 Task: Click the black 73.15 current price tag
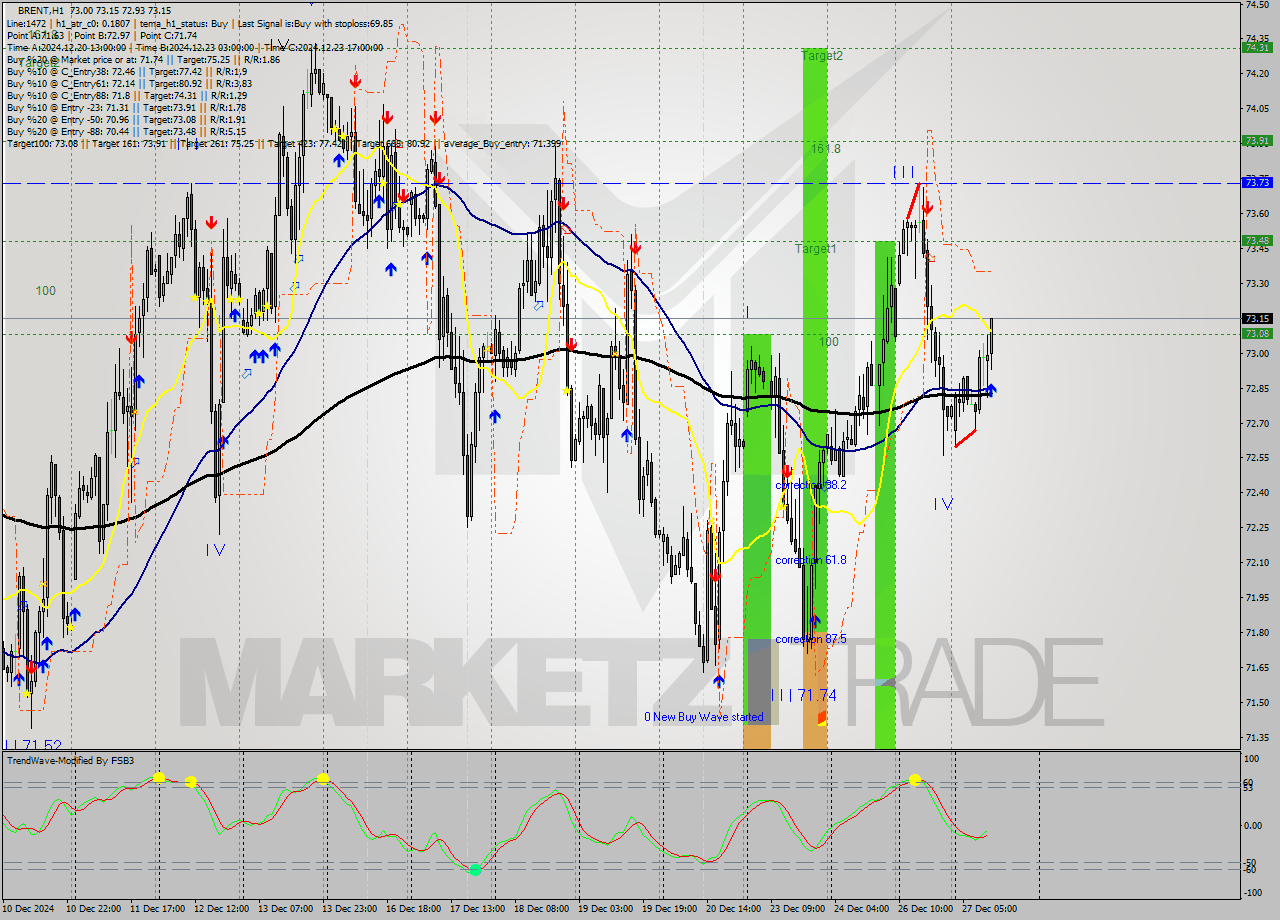(1257, 318)
